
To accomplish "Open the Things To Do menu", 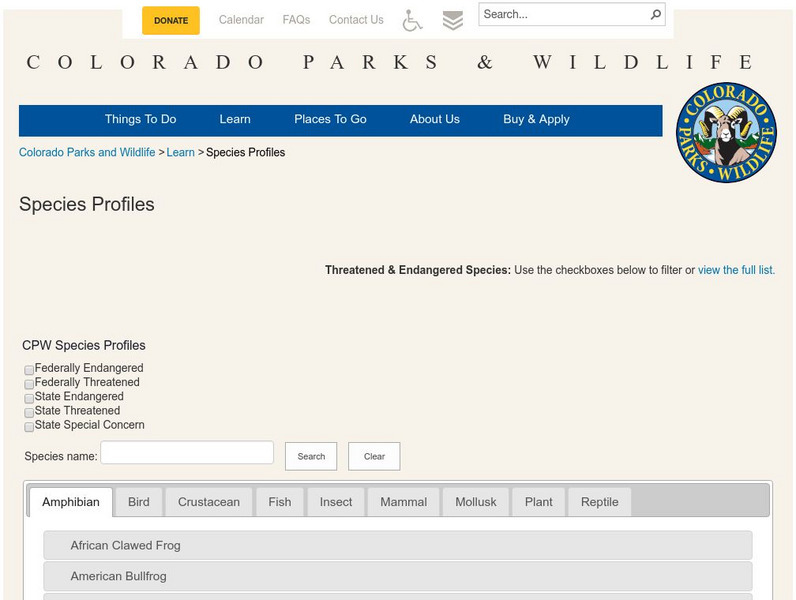I will point(141,119).
